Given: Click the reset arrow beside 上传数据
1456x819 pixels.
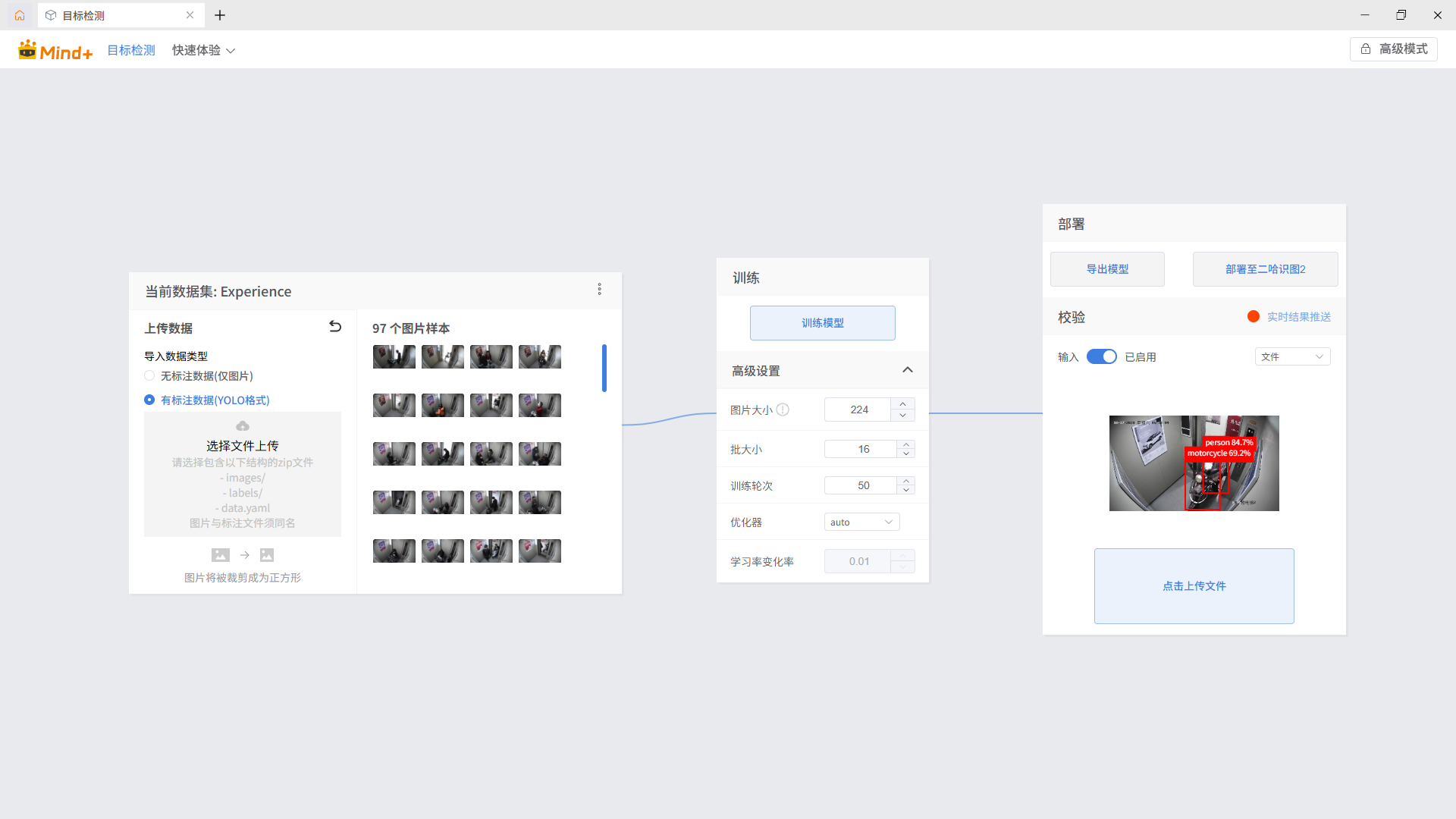Looking at the screenshot, I should tap(335, 327).
